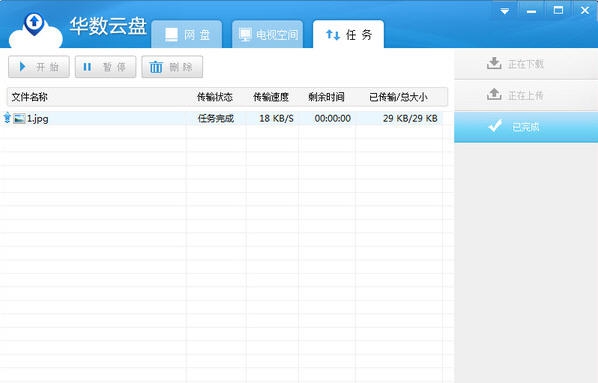
Task: Click the 暂停 pause button
Action: [105, 67]
